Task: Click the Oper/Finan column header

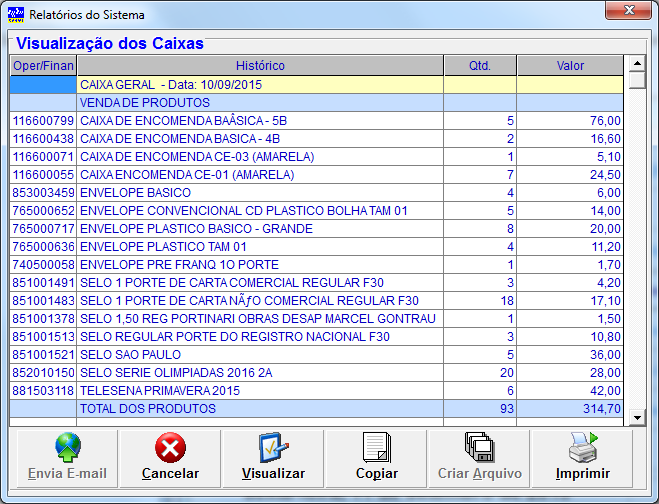Action: (x=43, y=66)
